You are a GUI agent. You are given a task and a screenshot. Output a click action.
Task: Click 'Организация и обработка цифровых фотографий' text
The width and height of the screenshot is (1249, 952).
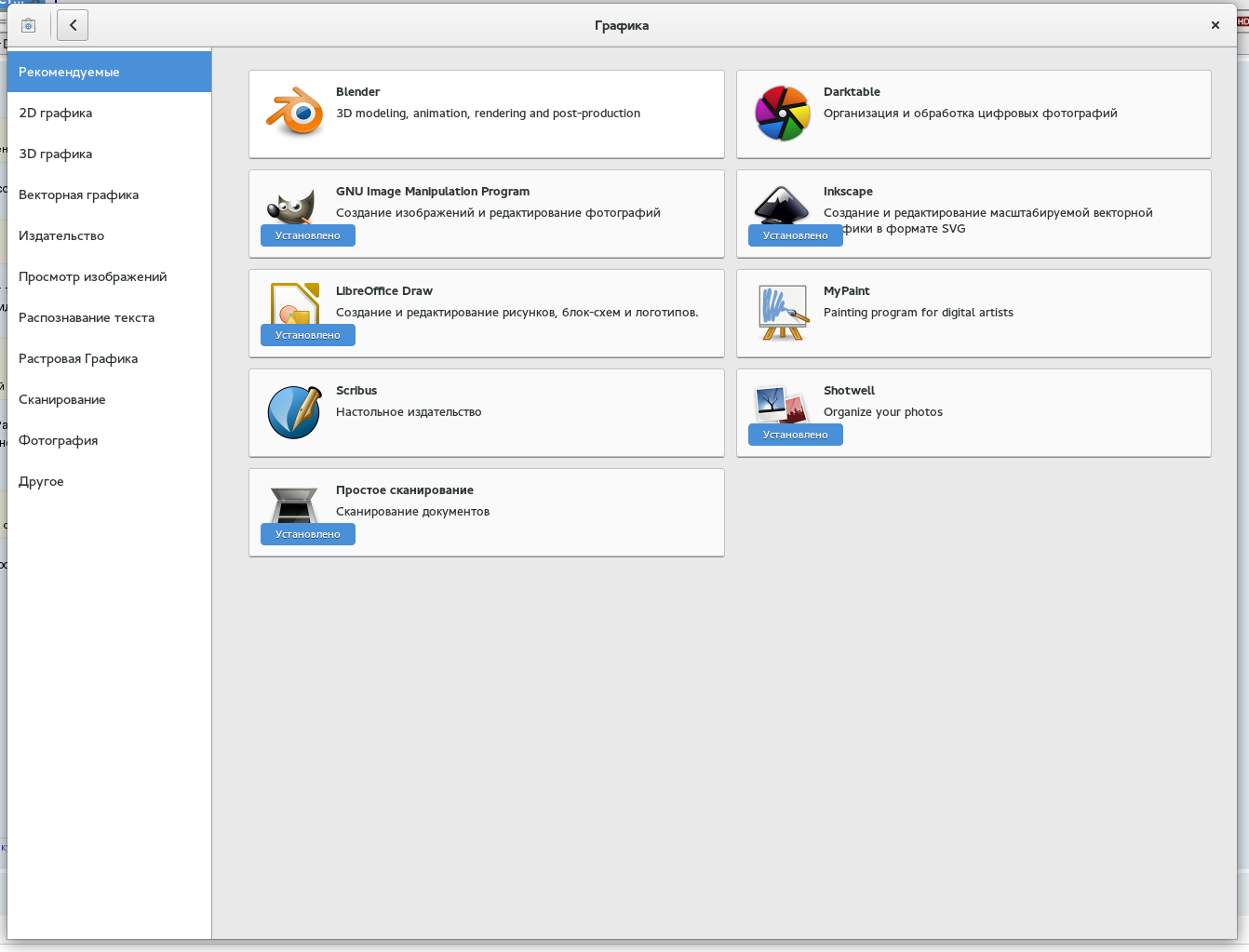[x=971, y=114]
